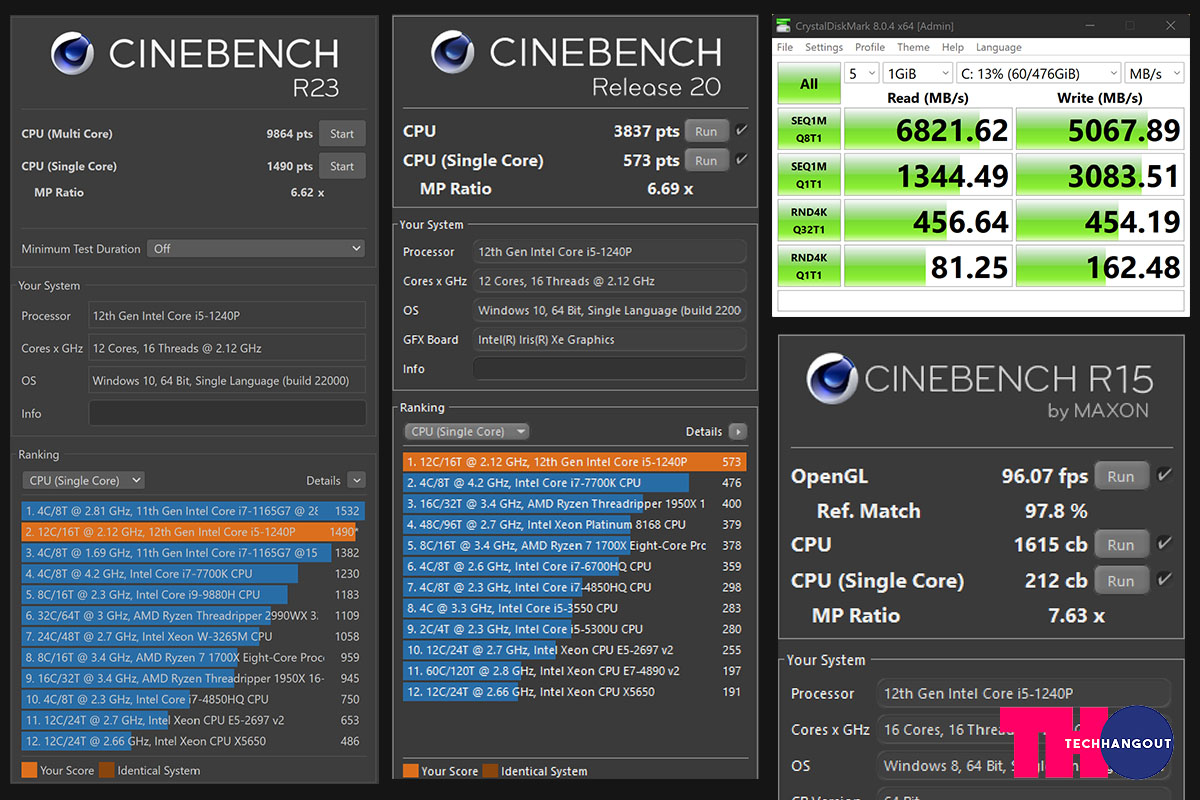Expand the Details dropdown in Cinebench R23 ranking
Image resolution: width=1200 pixels, height=800 pixels.
(x=356, y=481)
